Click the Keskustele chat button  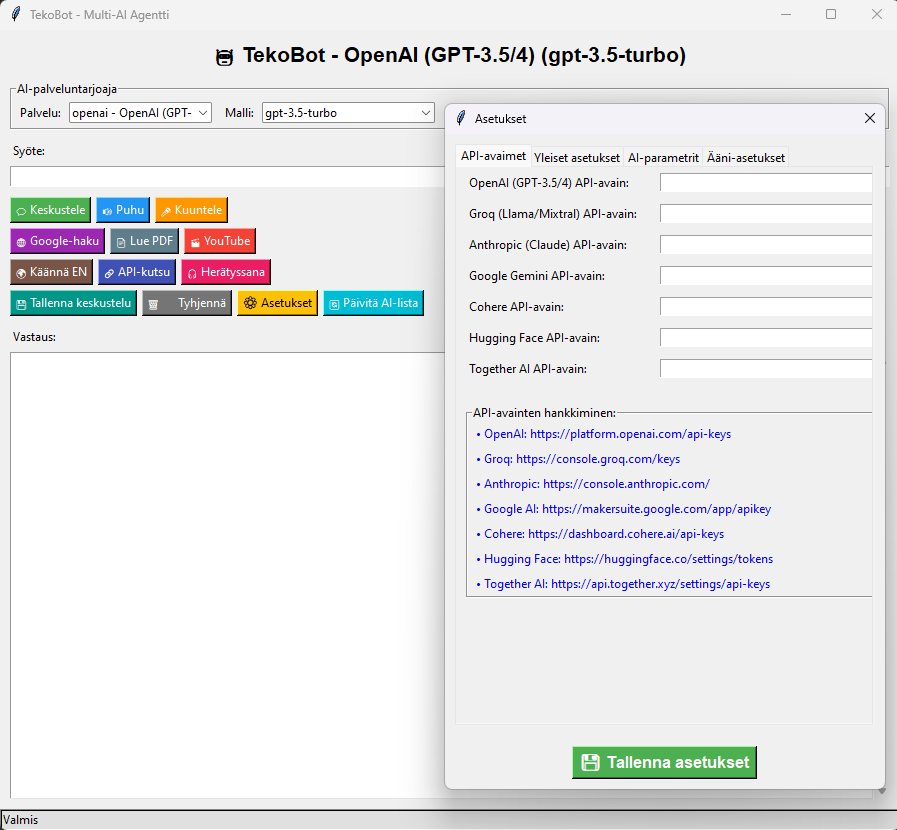pyautogui.click(x=50, y=210)
